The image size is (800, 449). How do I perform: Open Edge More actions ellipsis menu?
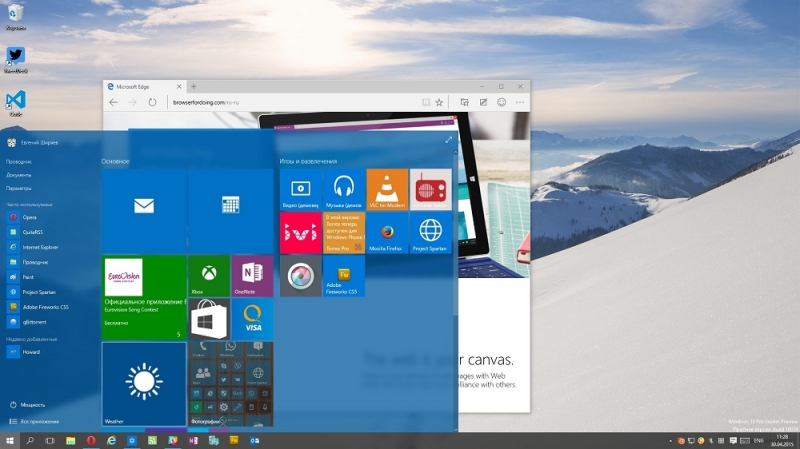(519, 102)
